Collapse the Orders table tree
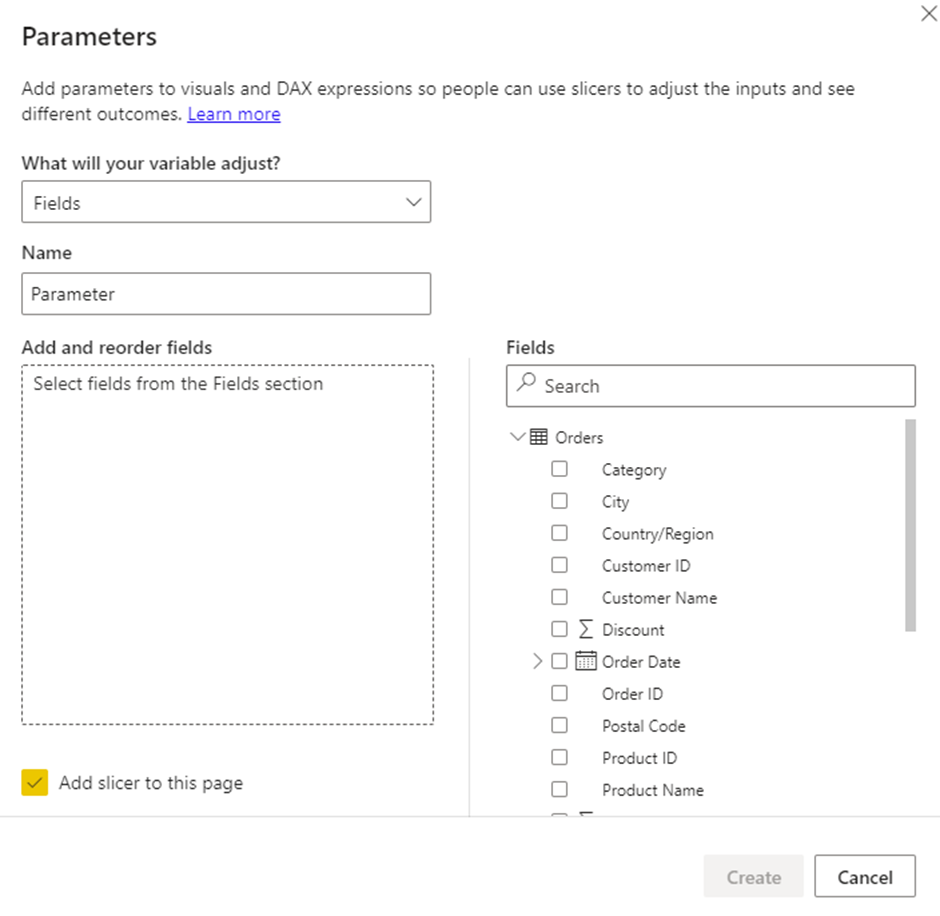The image size is (940, 916). click(x=517, y=437)
